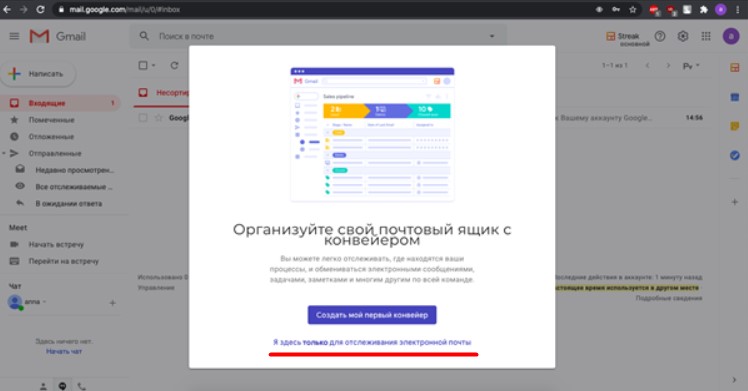The image size is (748, 391).
Task: Open the Google apps grid
Action: [706, 36]
